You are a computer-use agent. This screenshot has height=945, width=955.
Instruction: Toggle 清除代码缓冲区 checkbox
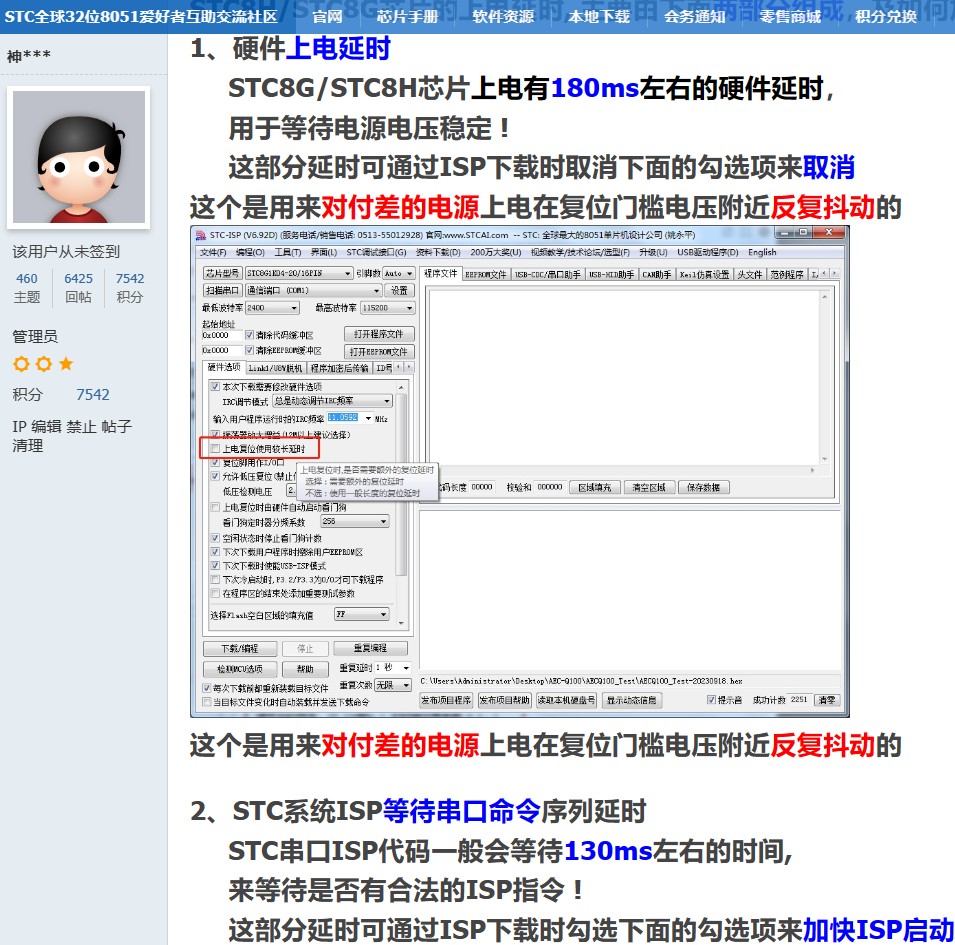pyautogui.click(x=249, y=335)
